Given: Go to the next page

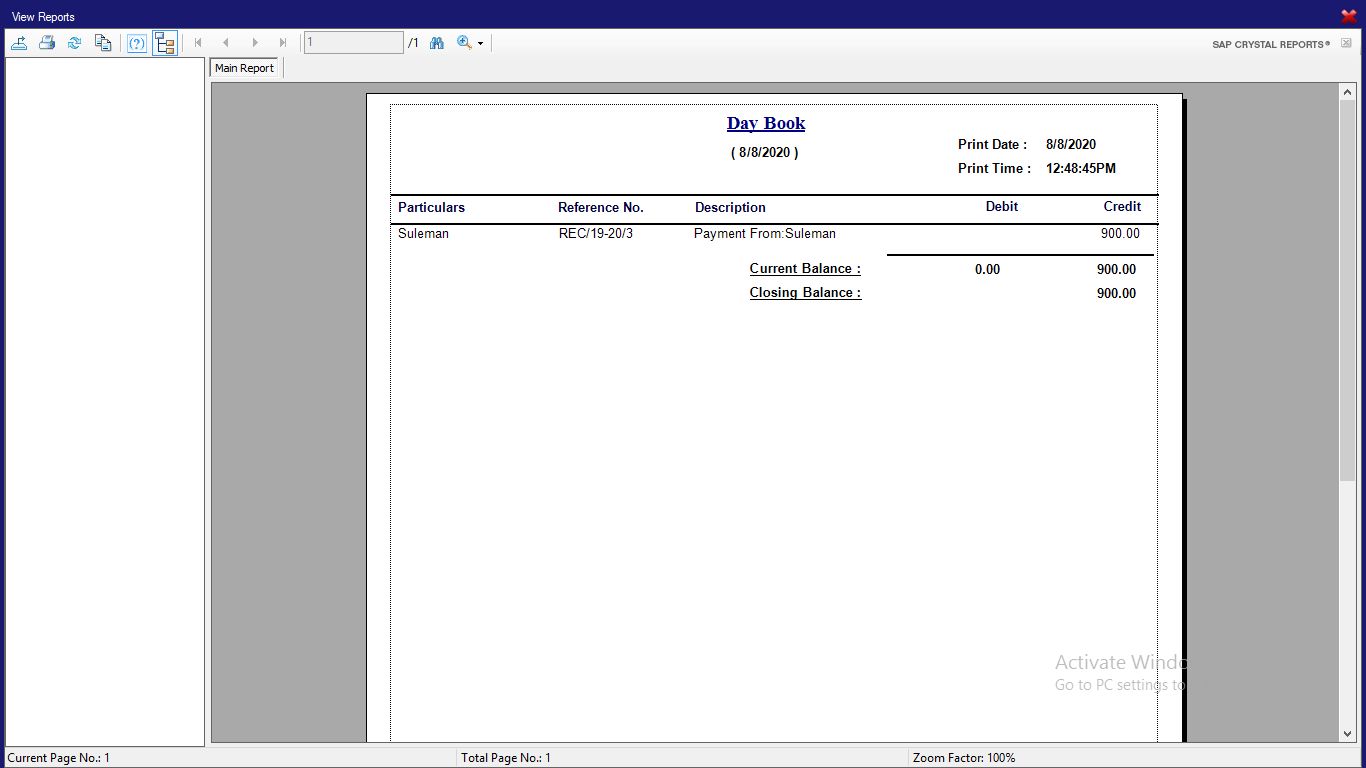Looking at the screenshot, I should pos(255,43).
